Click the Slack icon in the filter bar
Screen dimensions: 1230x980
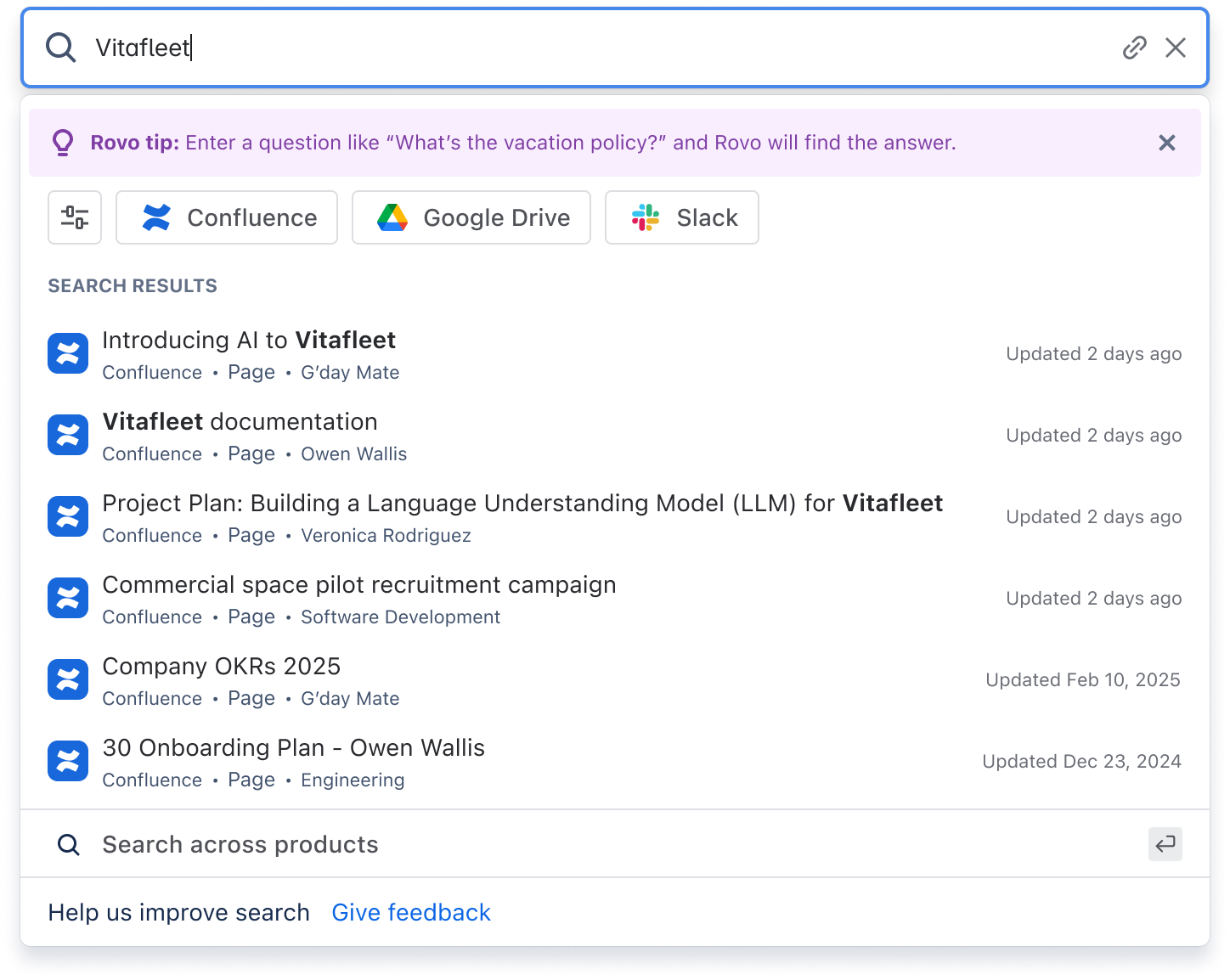(x=645, y=217)
